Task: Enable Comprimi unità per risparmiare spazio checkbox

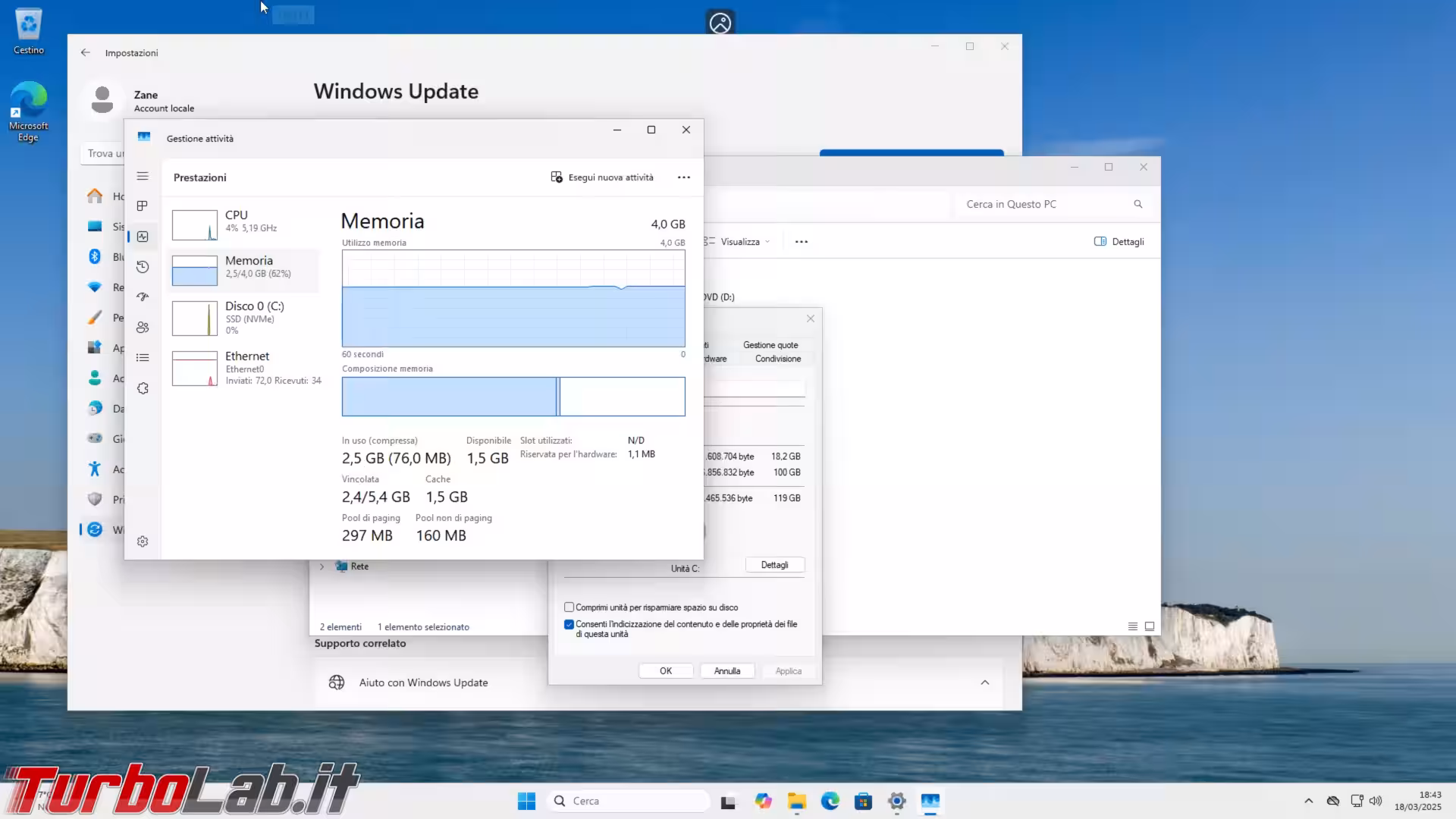Action: click(x=569, y=607)
